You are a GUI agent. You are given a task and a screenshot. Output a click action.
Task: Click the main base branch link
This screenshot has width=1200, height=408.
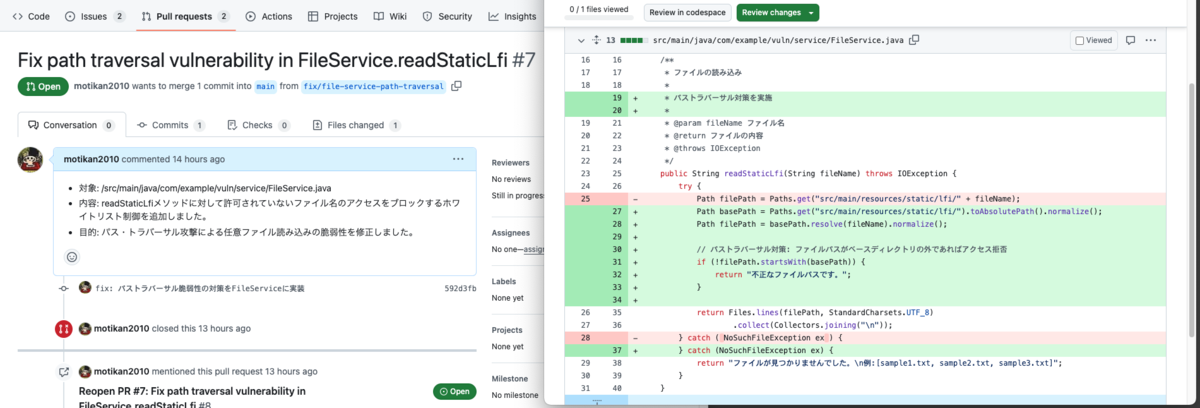tap(265, 86)
